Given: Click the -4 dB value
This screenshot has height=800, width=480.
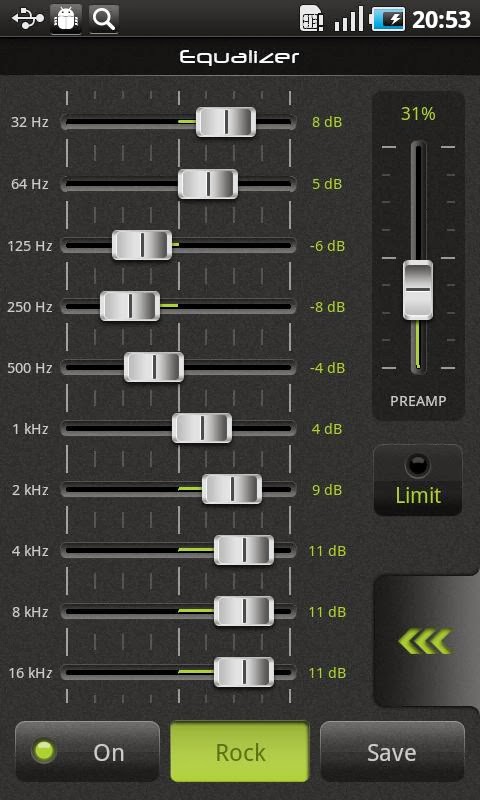Looking at the screenshot, I should [327, 368].
